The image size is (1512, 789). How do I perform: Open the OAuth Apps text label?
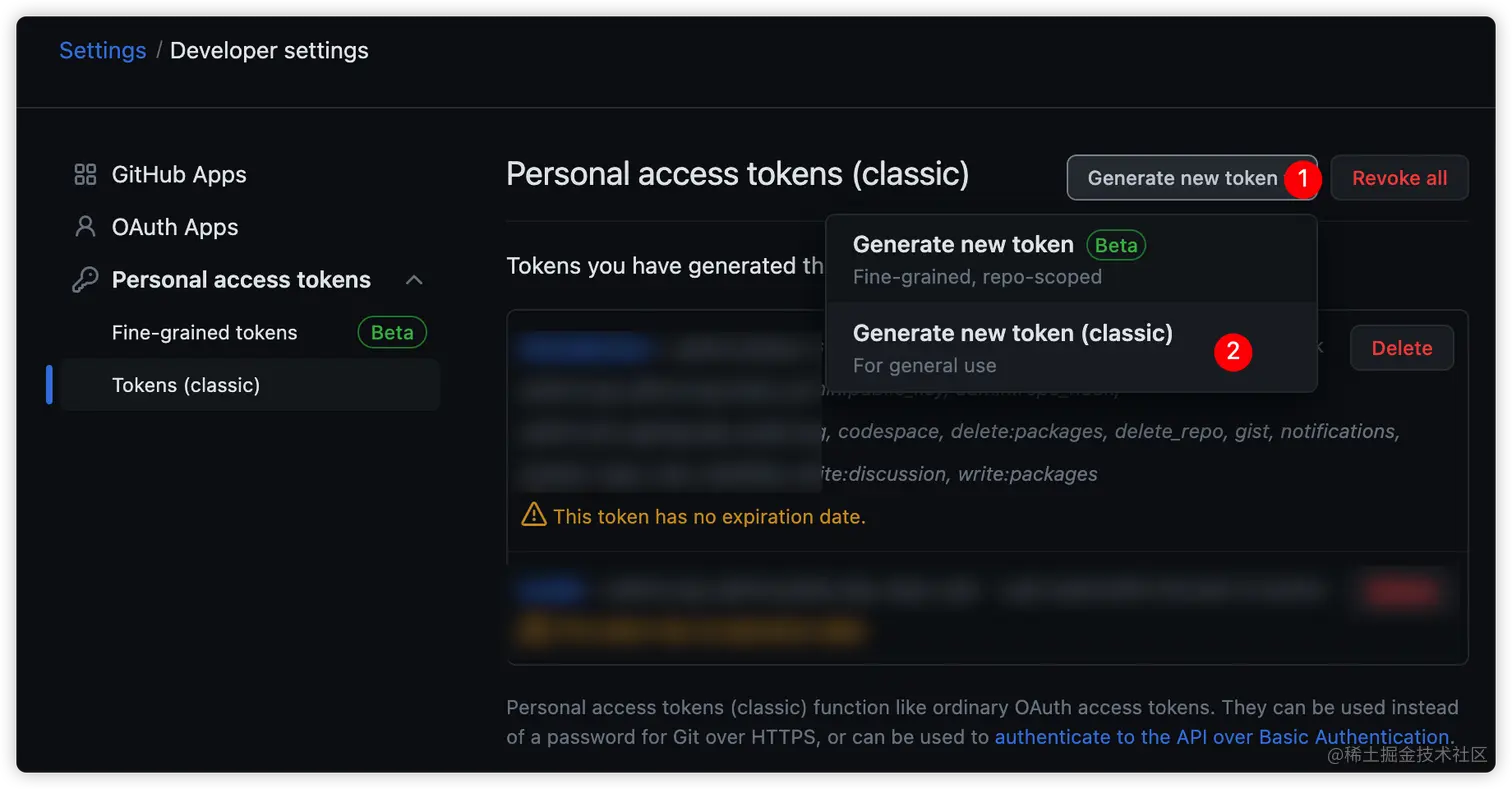[175, 227]
